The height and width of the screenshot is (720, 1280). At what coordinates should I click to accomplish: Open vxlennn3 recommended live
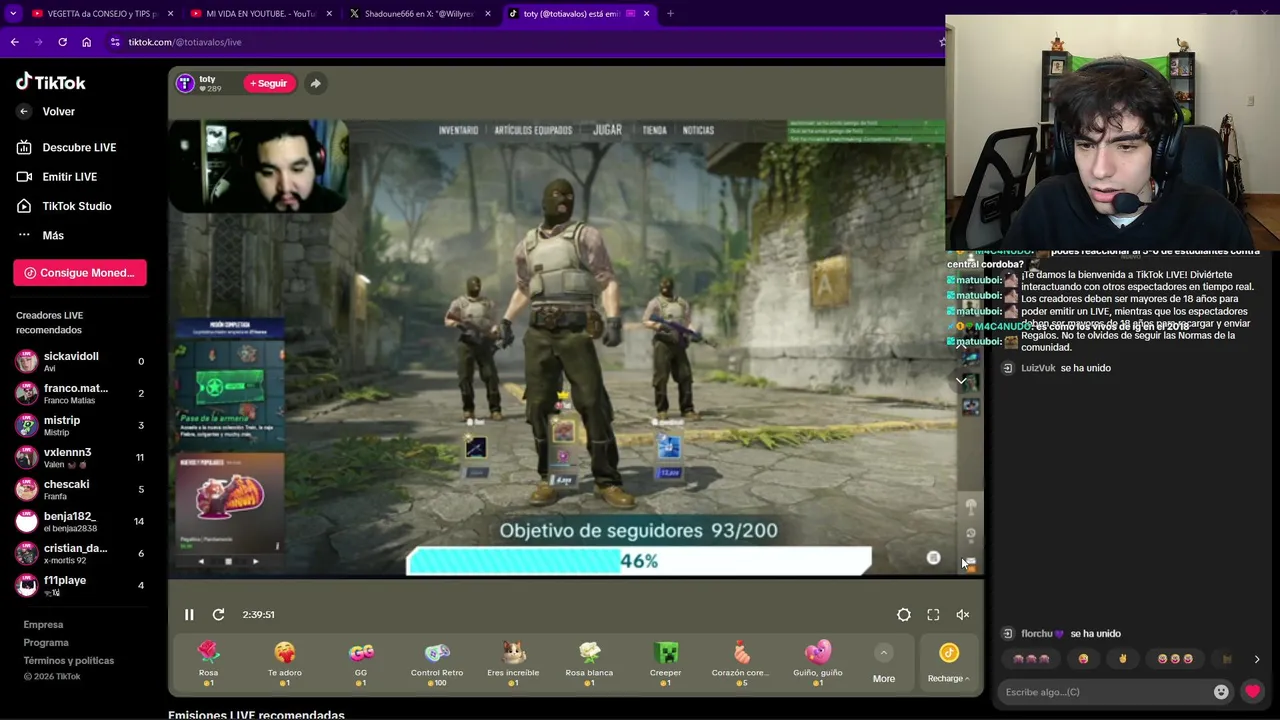(x=80, y=457)
